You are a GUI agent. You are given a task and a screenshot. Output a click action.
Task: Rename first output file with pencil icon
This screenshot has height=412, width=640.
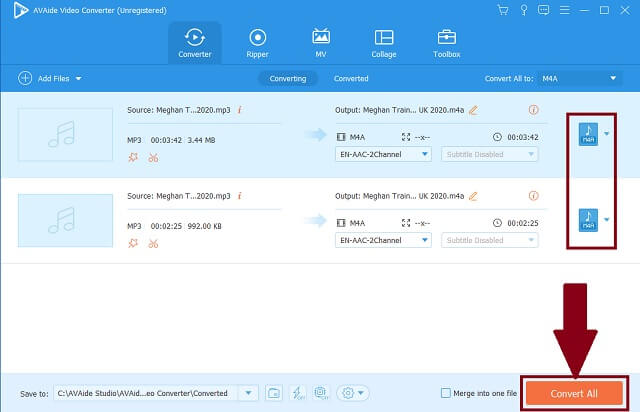(473, 110)
